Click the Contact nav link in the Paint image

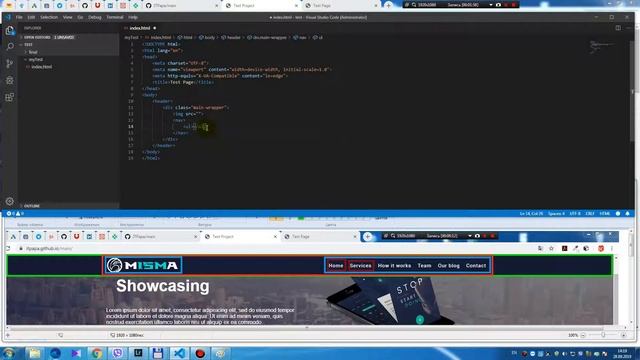(x=476, y=266)
